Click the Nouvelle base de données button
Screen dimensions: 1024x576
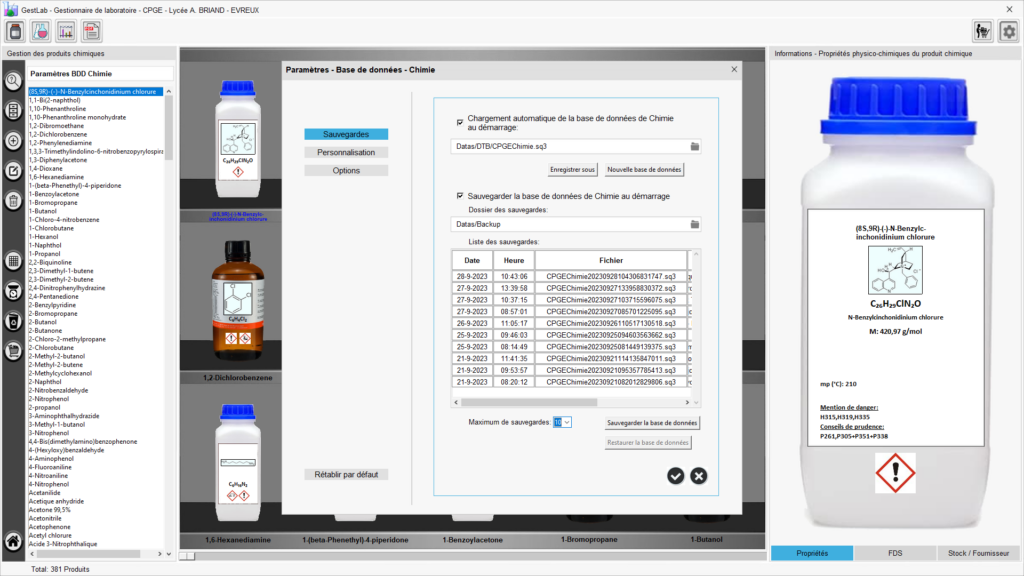[x=645, y=170]
